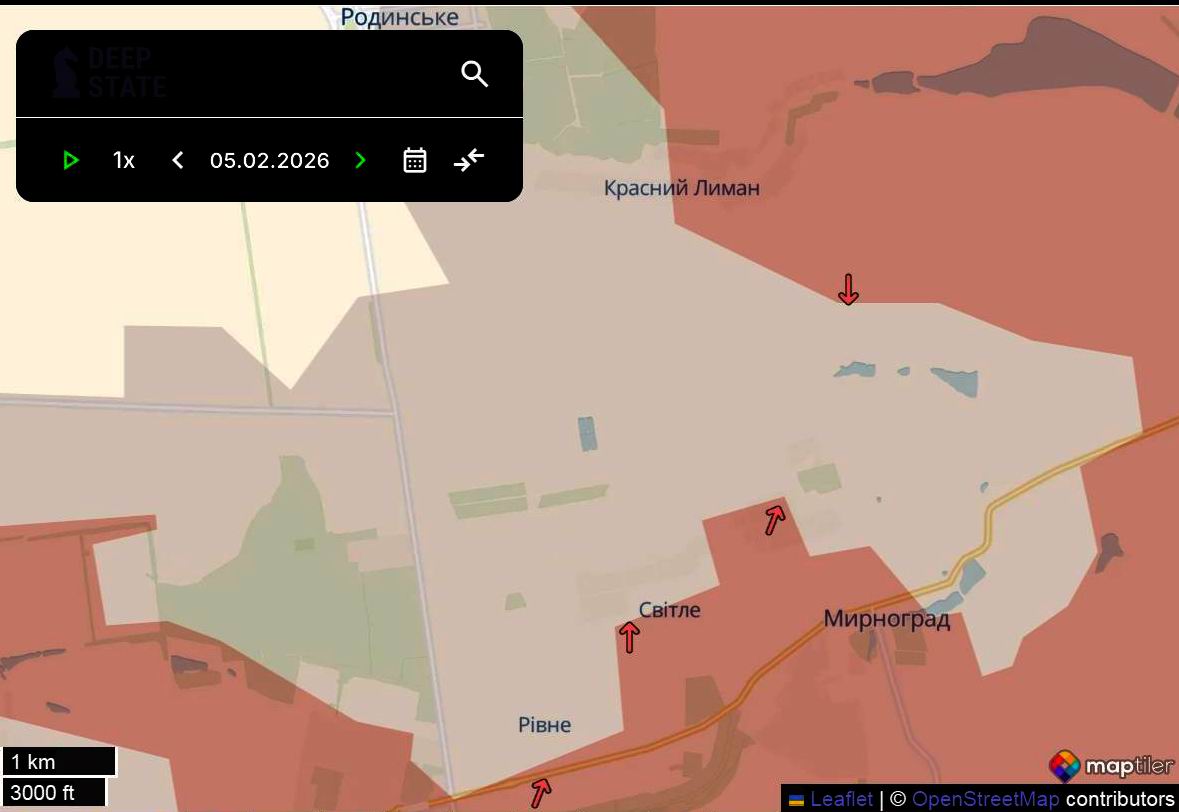This screenshot has width=1179, height=812.
Task: Step back to the previous date
Action: tap(177, 160)
